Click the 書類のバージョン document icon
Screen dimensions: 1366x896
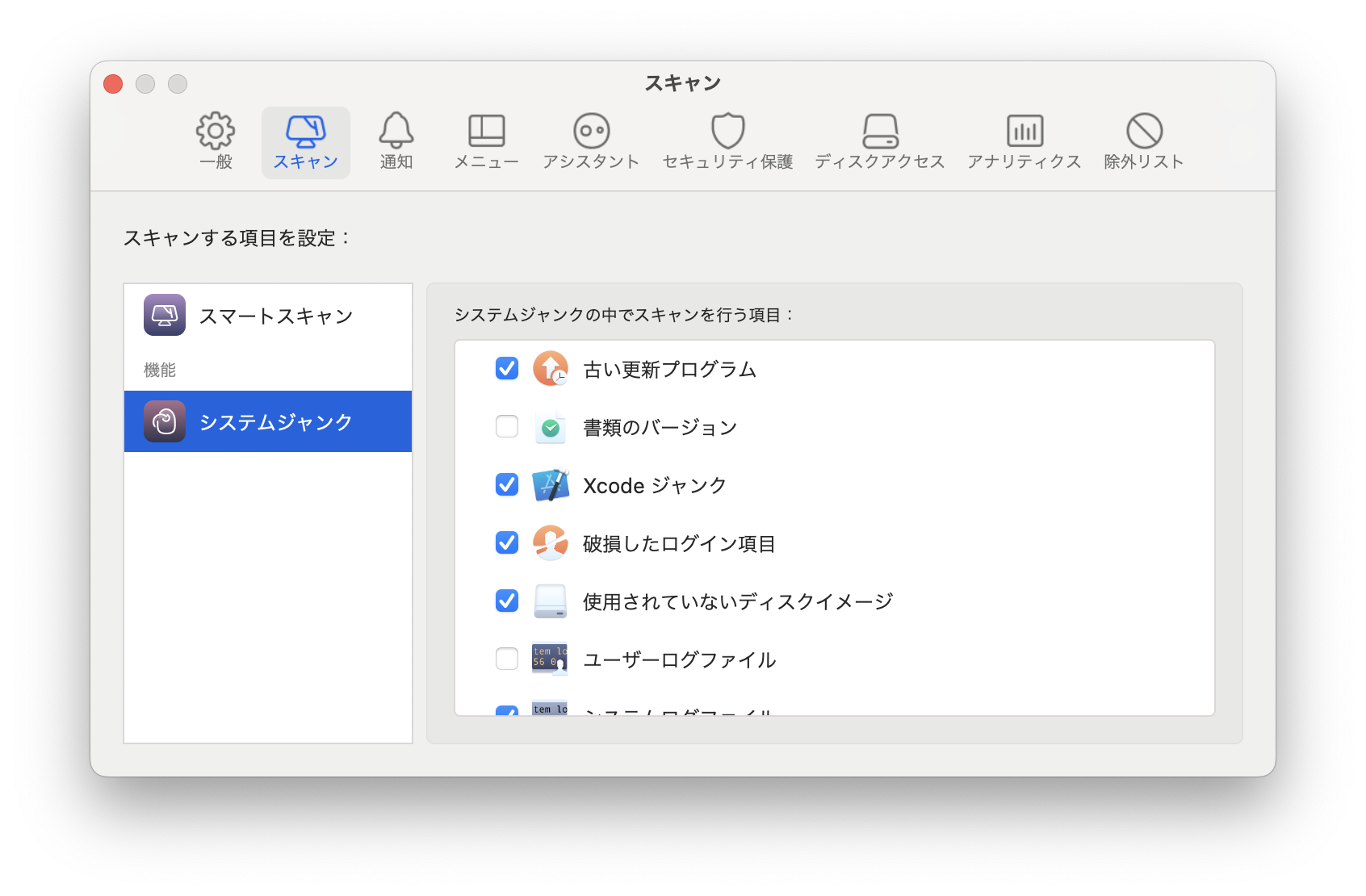pyautogui.click(x=551, y=427)
